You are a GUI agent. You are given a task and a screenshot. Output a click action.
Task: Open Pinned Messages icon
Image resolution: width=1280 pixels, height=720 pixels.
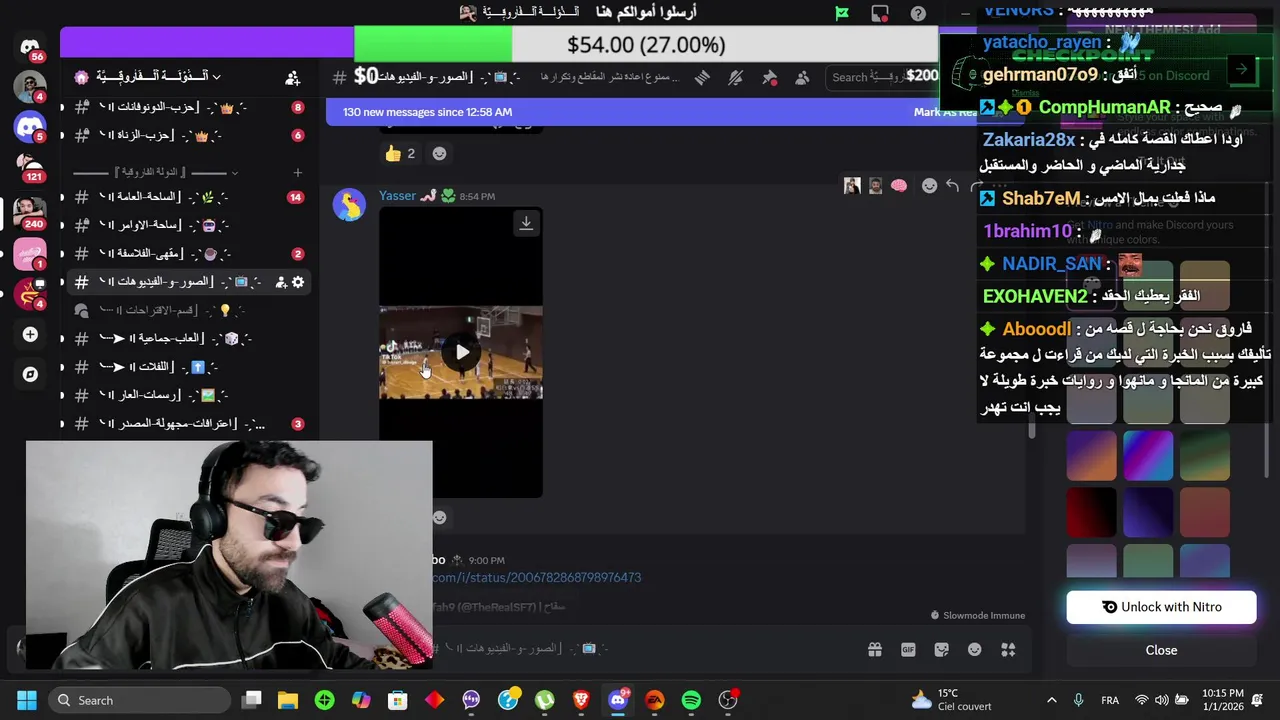pos(770,77)
